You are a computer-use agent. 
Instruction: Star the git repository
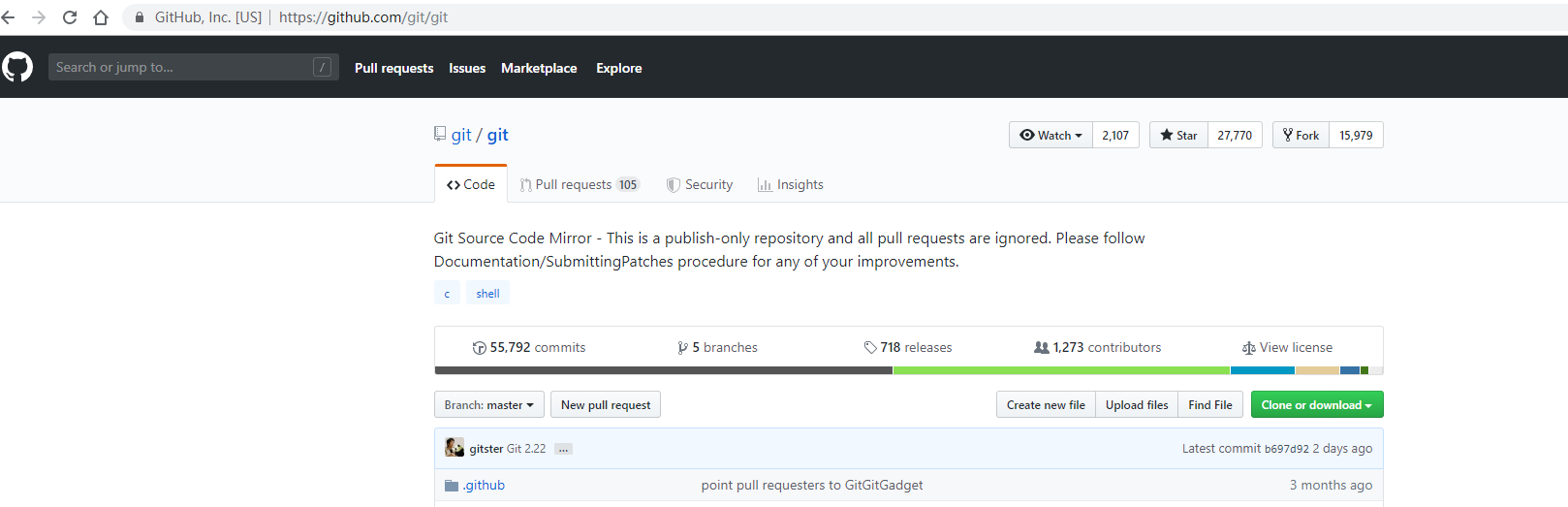(1178, 135)
